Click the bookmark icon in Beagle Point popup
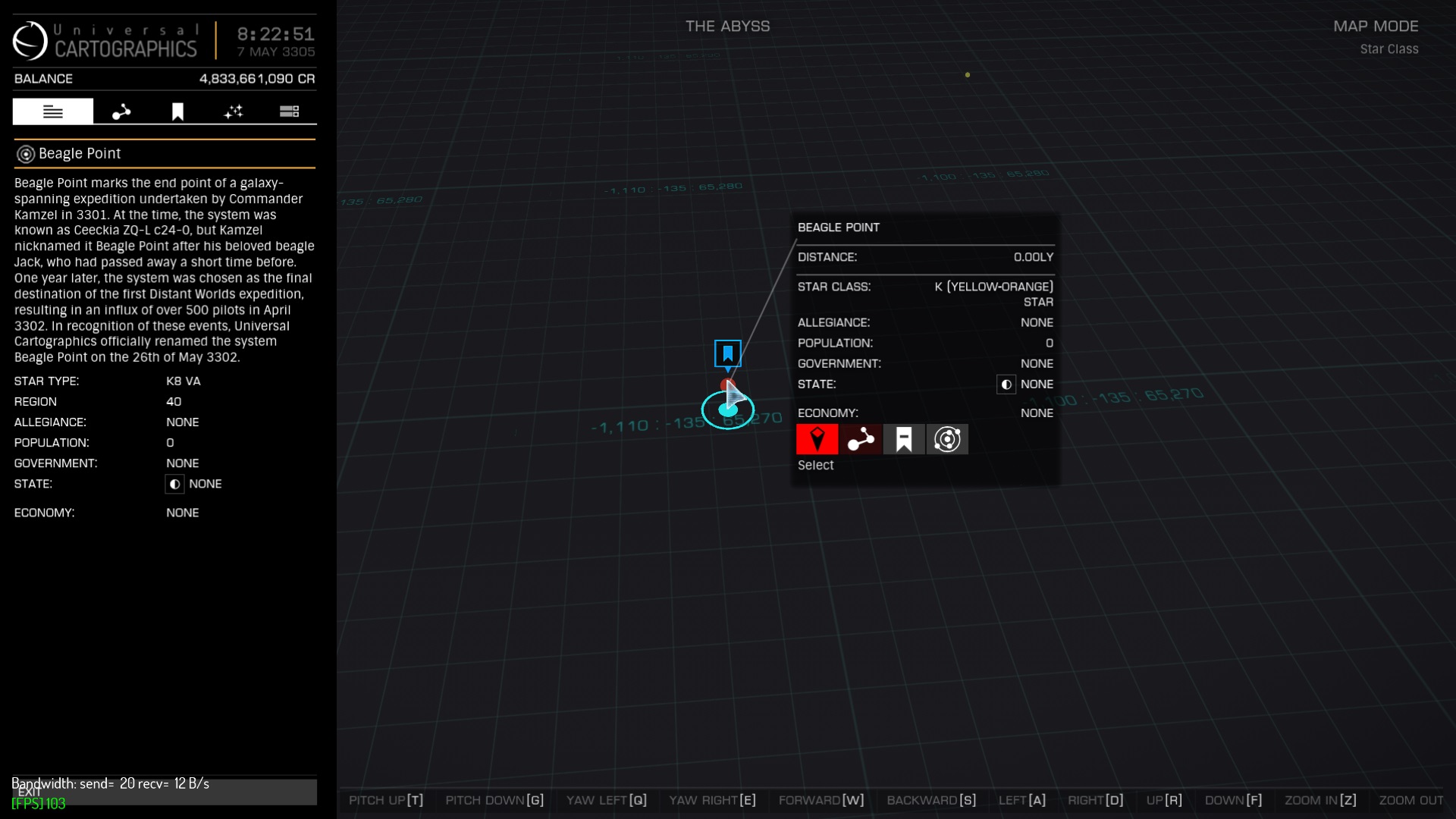Screen dimensions: 1456x819 tap(904, 439)
